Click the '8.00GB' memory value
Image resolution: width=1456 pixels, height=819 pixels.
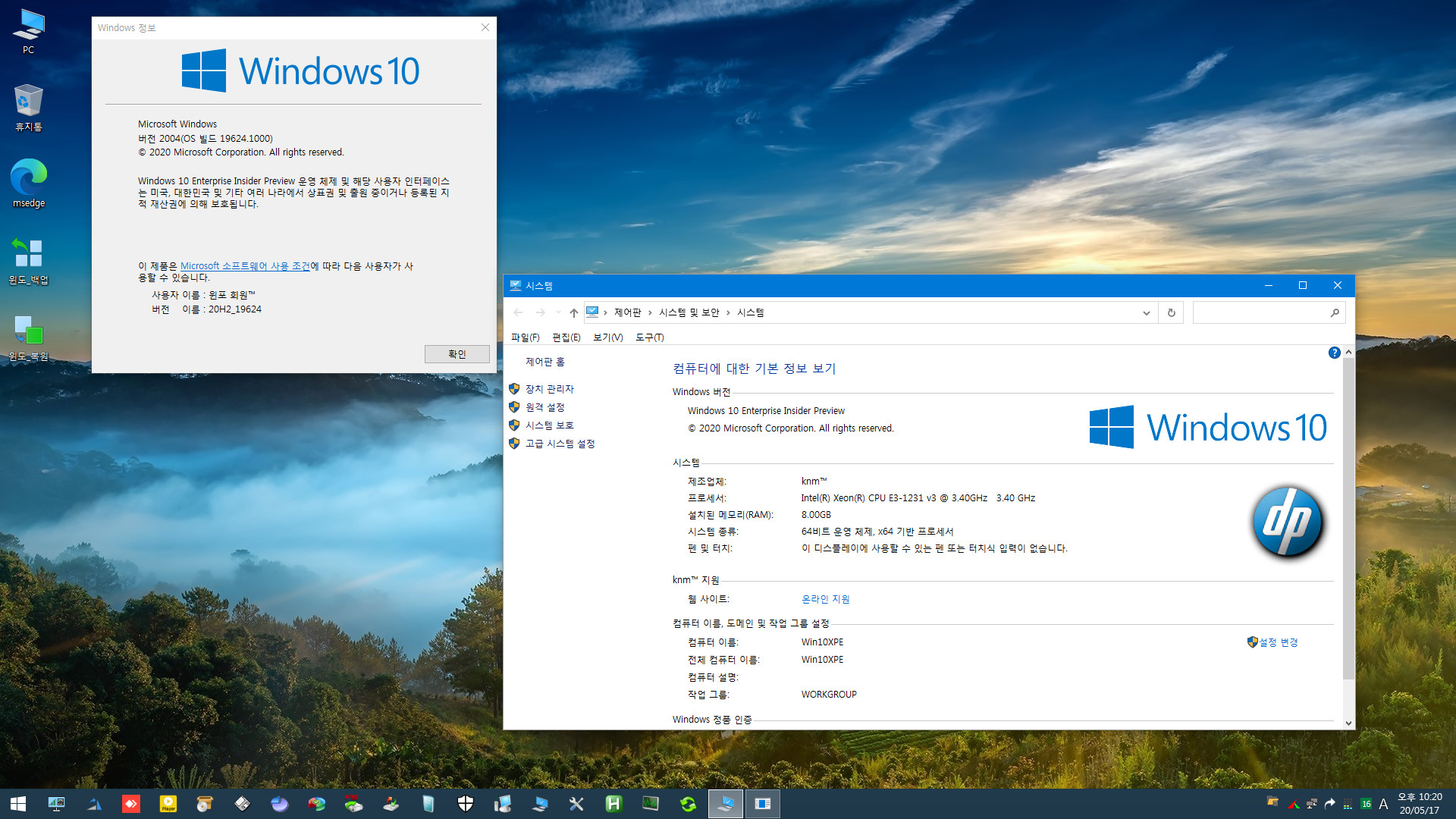(x=816, y=515)
